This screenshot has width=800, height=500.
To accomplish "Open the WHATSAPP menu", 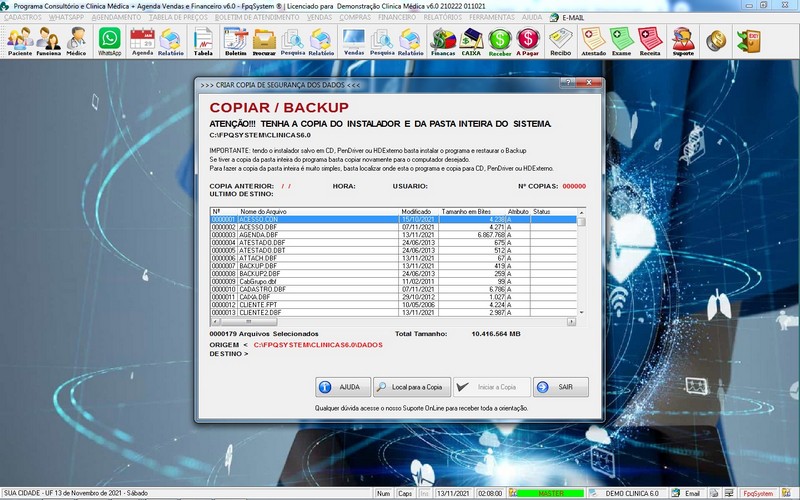I will pyautogui.click(x=66, y=17).
